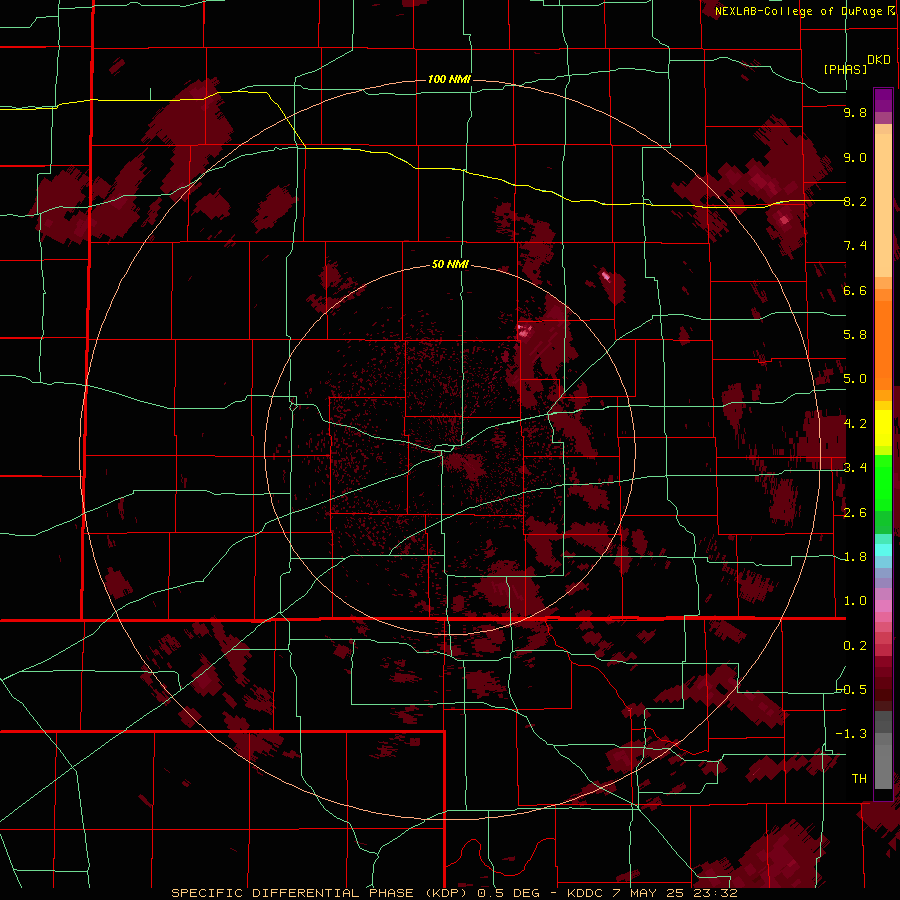
Task: Click the 7.4 value on the scale
Action: point(855,246)
